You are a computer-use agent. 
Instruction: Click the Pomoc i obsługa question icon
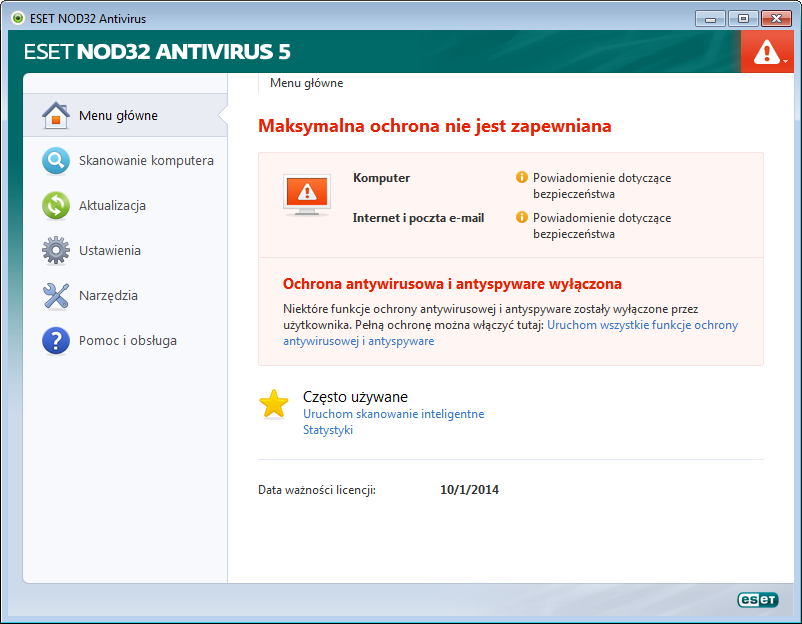tap(56, 341)
